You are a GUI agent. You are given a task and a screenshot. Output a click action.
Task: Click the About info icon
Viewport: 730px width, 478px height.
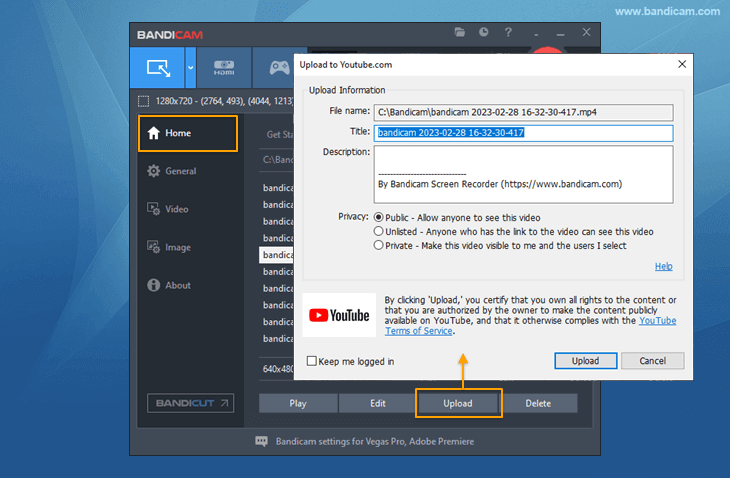point(154,285)
